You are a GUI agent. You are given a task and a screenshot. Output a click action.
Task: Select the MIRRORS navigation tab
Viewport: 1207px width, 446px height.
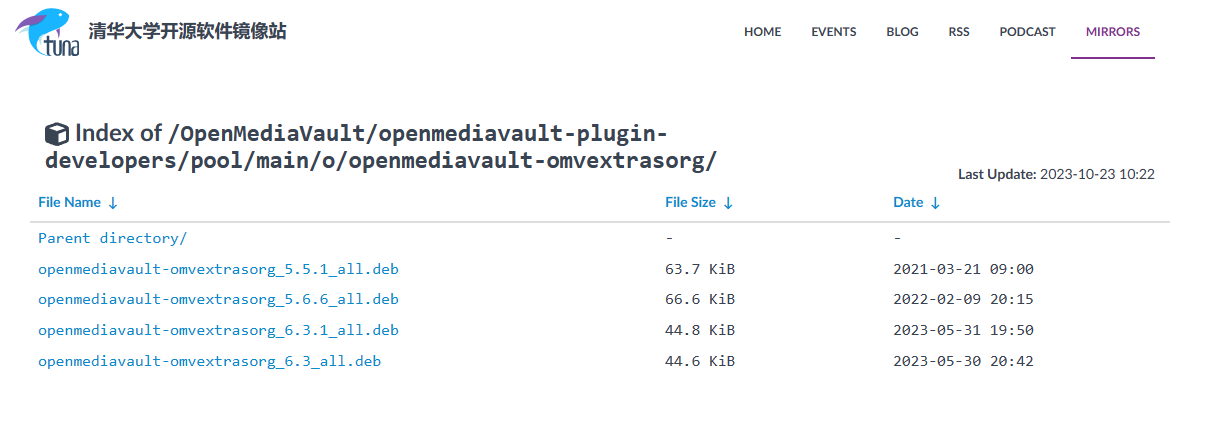(x=1113, y=32)
